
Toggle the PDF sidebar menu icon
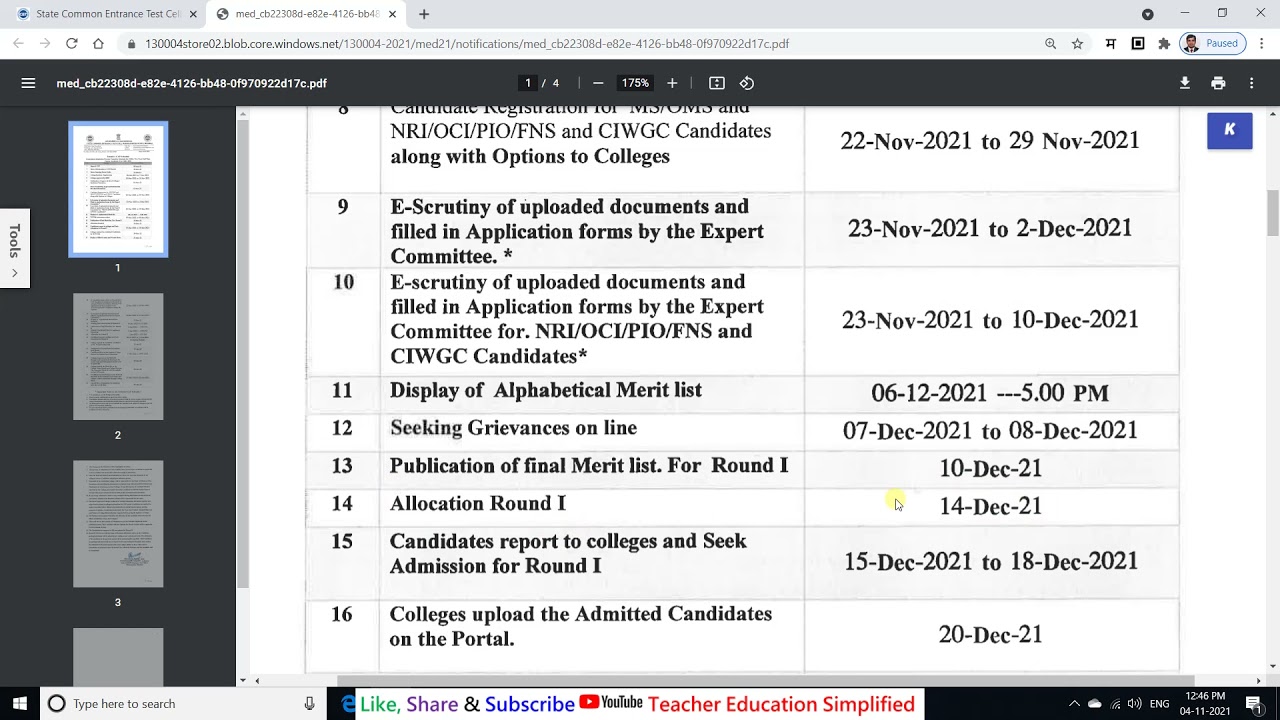click(28, 83)
